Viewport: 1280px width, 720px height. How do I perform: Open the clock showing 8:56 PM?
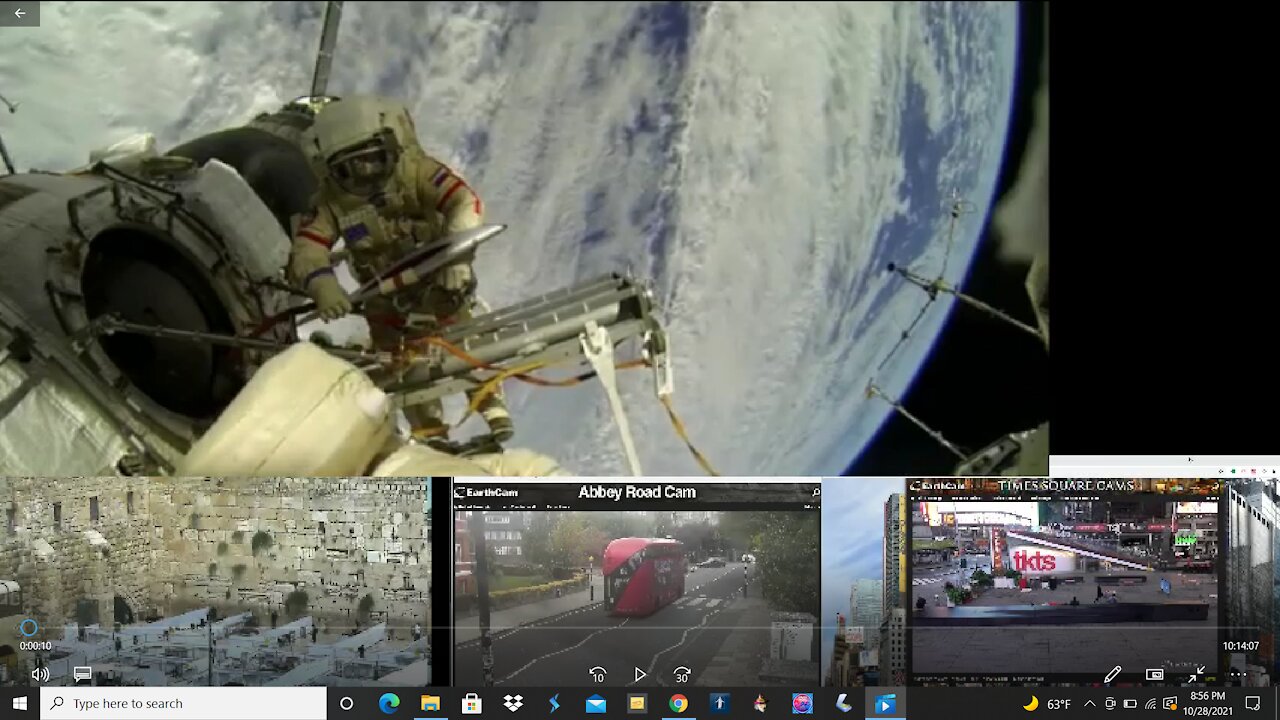[x=1208, y=703]
